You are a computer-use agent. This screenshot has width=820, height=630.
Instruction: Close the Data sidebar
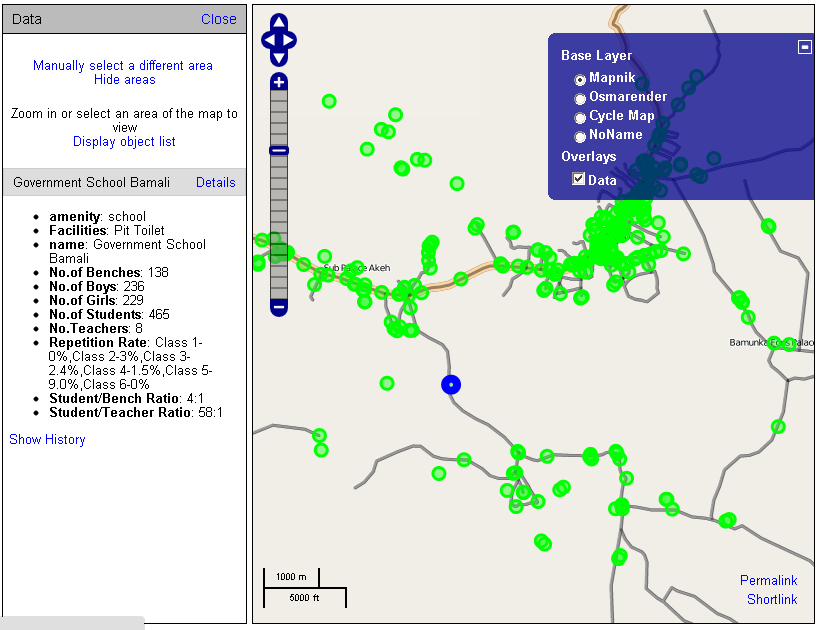(218, 19)
